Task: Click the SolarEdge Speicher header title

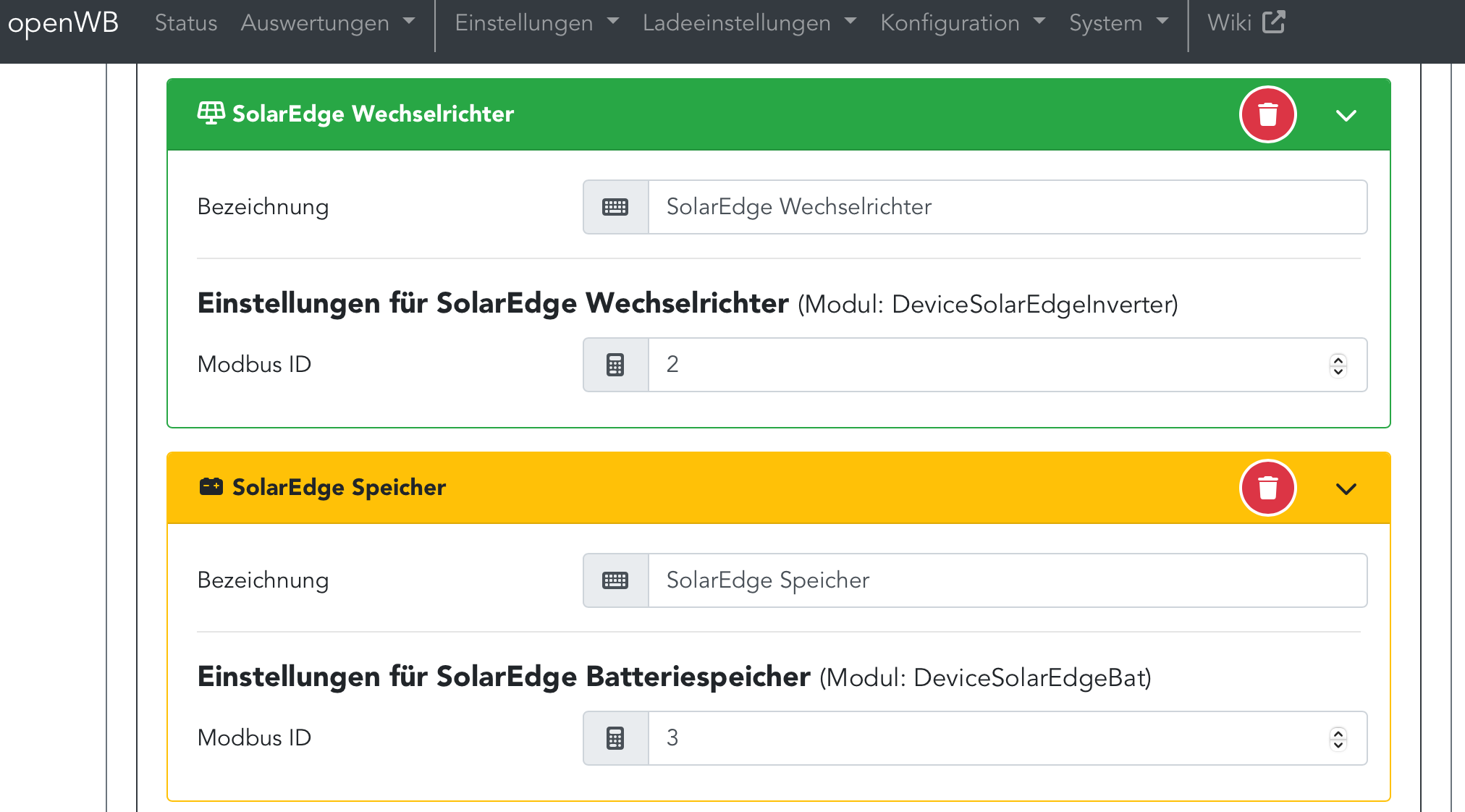Action: click(339, 487)
